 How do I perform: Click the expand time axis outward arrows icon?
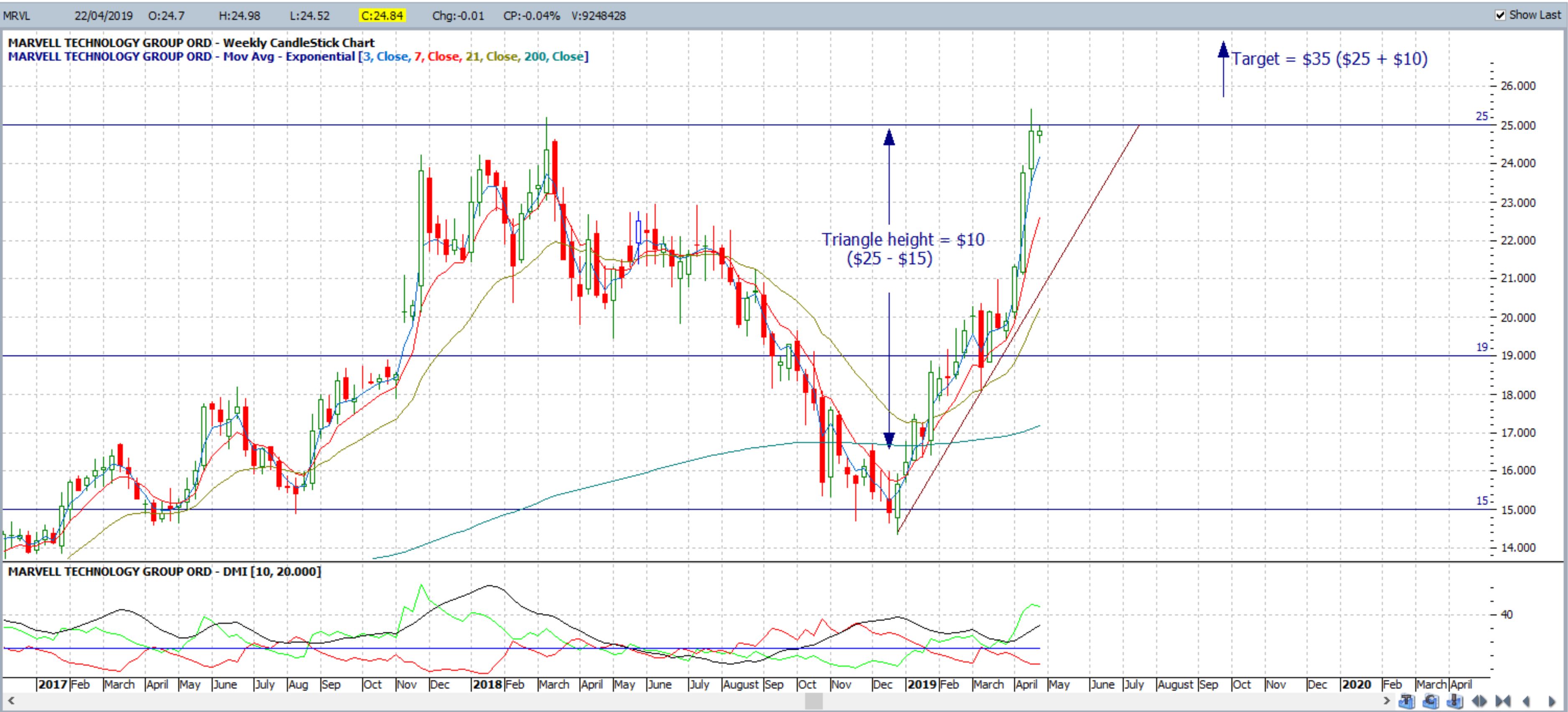click(1480, 701)
